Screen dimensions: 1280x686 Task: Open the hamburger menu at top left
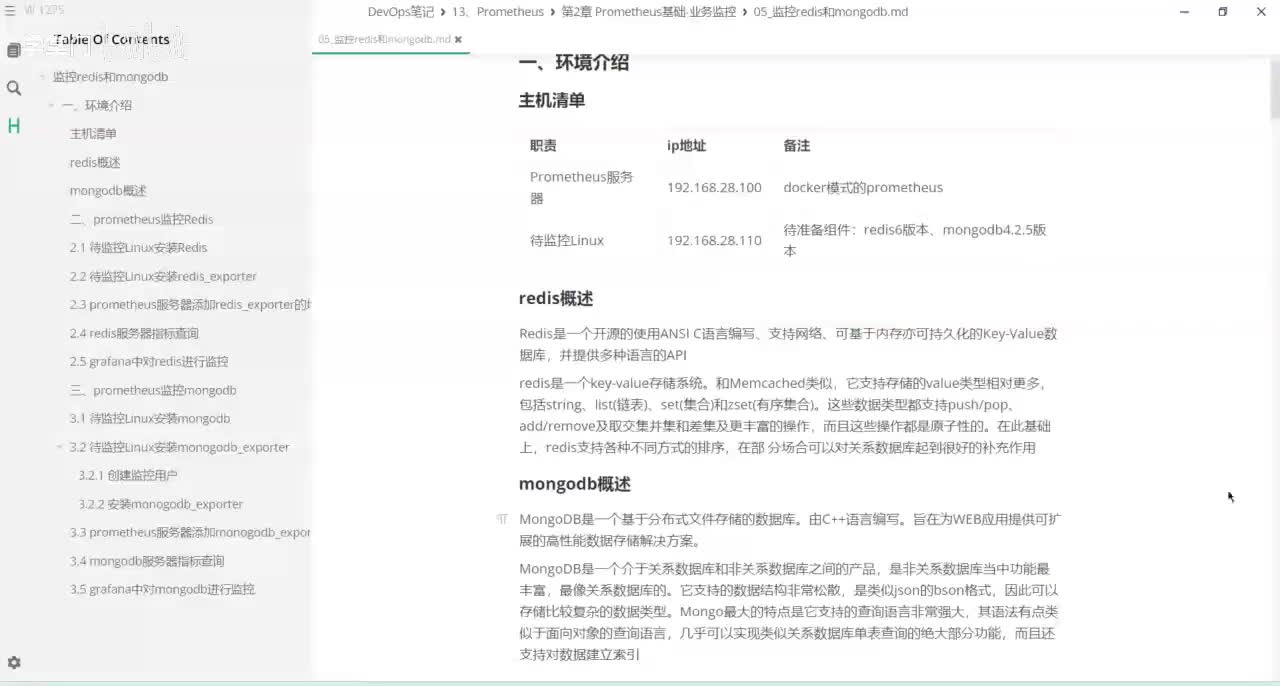[11, 11]
